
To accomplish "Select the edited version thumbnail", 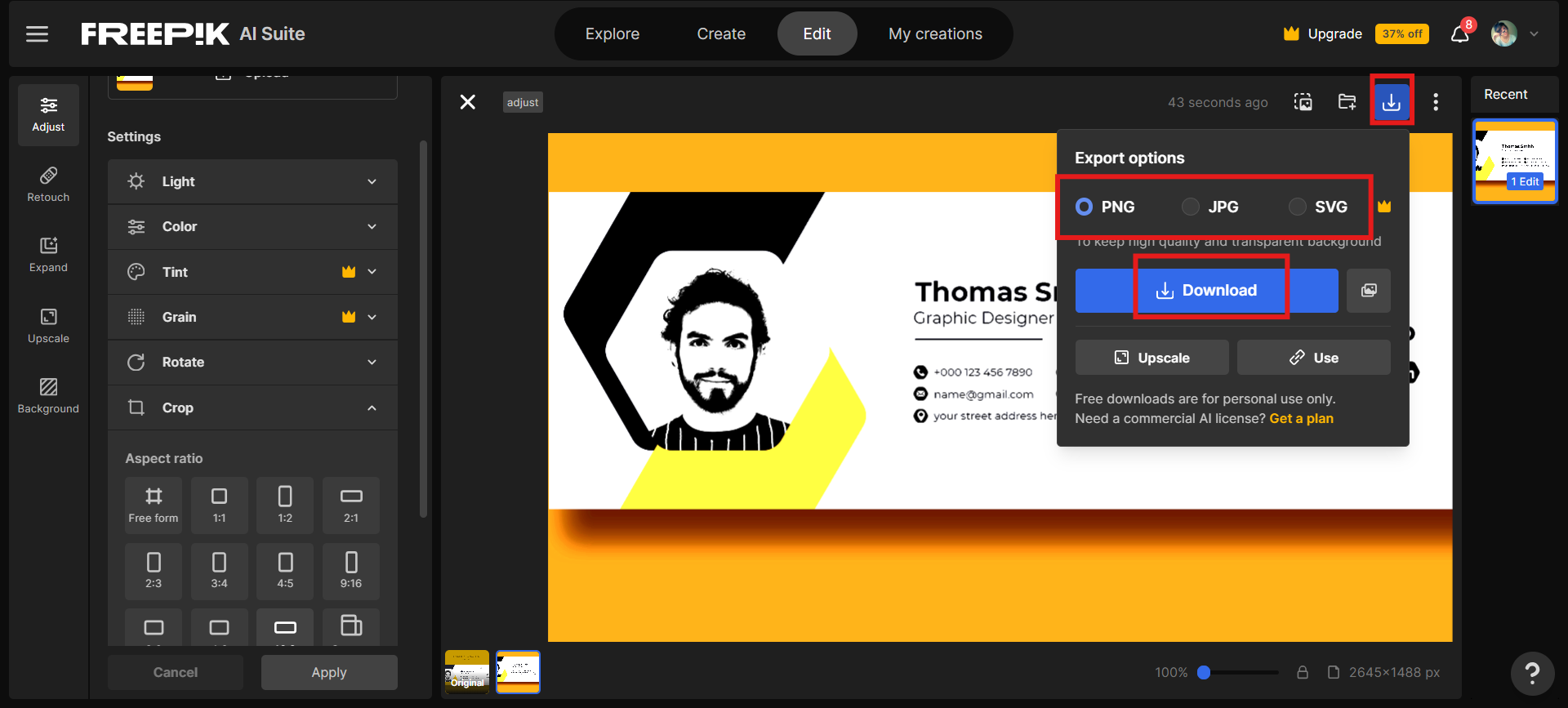I will click(519, 671).
